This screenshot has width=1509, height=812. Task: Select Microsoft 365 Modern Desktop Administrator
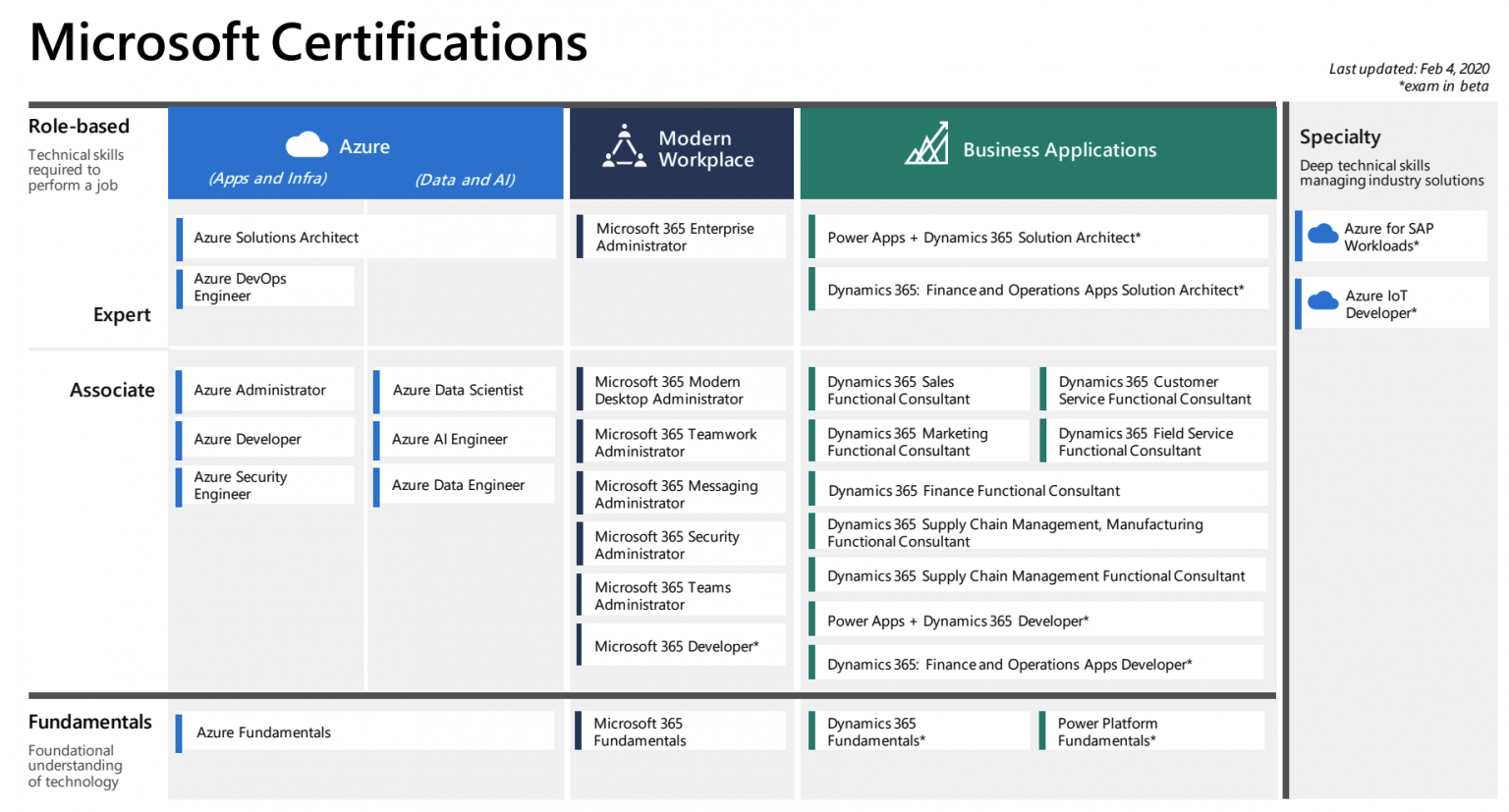(x=682, y=390)
